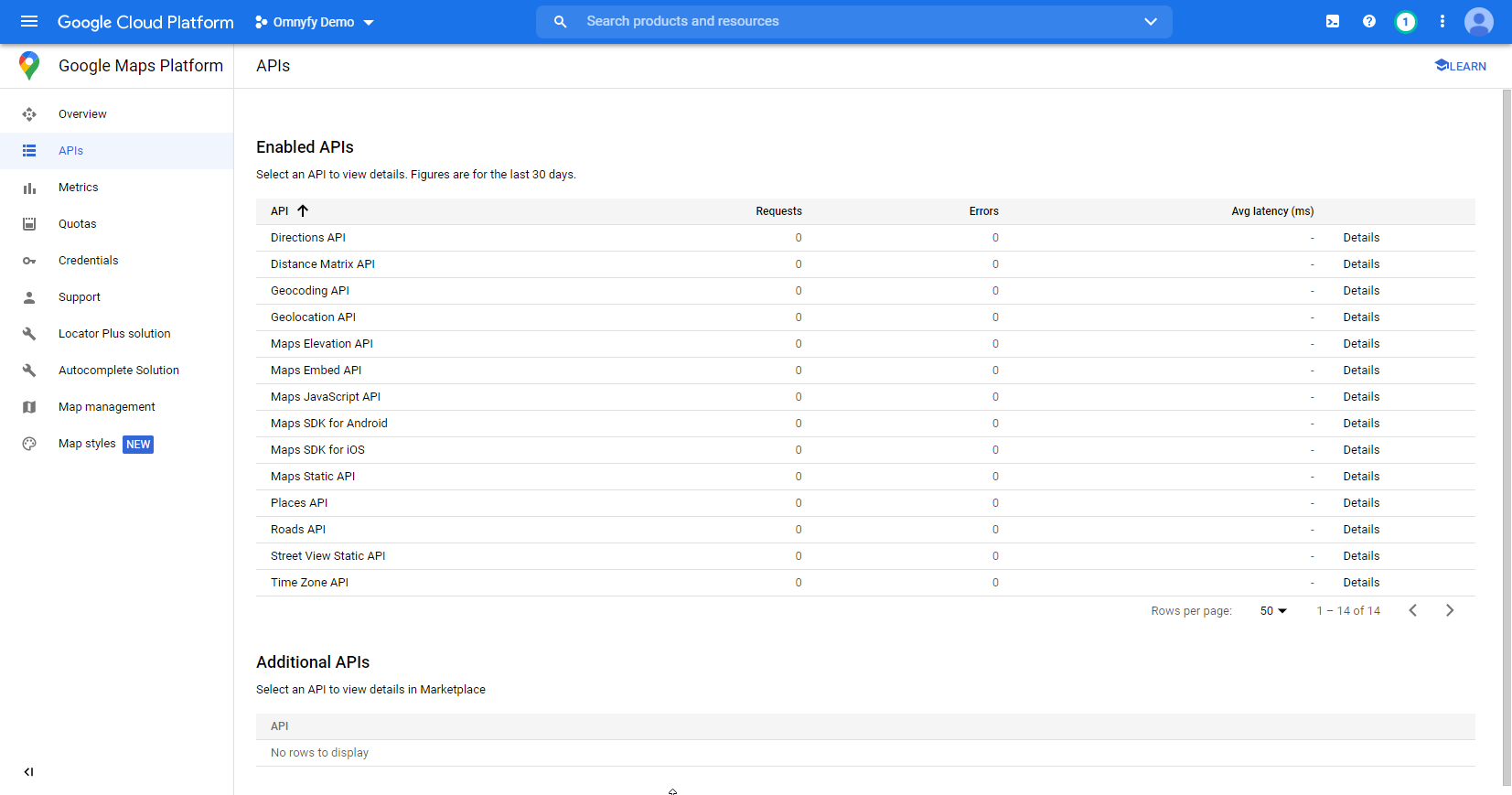
Task: Open Map styles NEW item
Action: coord(106,444)
